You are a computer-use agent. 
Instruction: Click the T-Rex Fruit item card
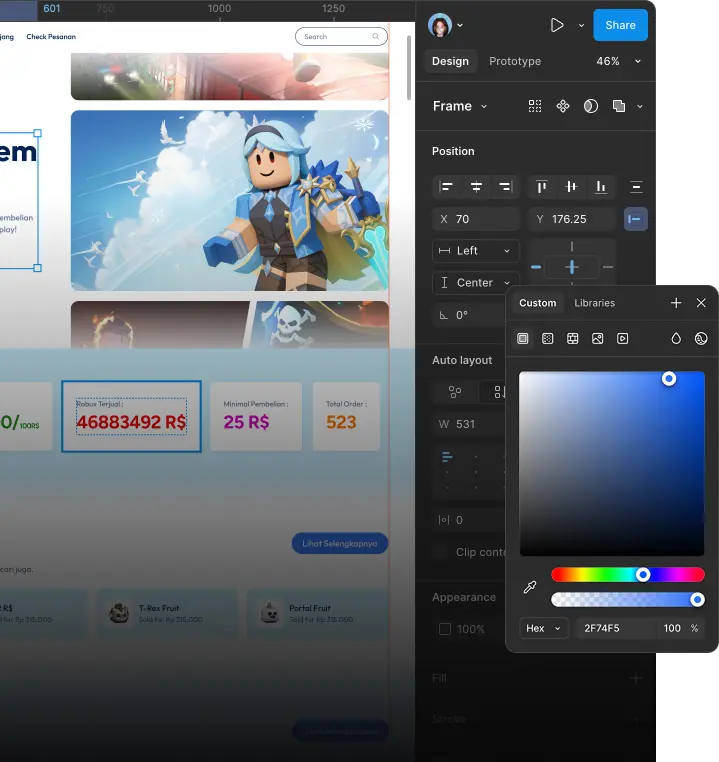click(x=168, y=613)
